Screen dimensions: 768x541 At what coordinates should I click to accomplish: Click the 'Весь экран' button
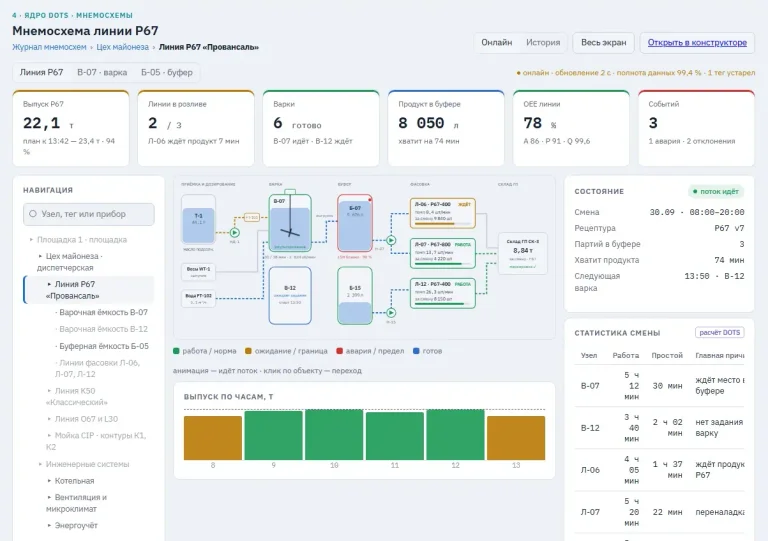603,43
